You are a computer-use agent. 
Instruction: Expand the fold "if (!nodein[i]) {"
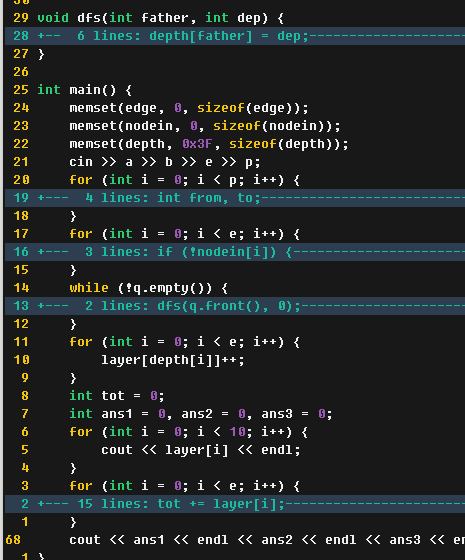(x=235, y=252)
